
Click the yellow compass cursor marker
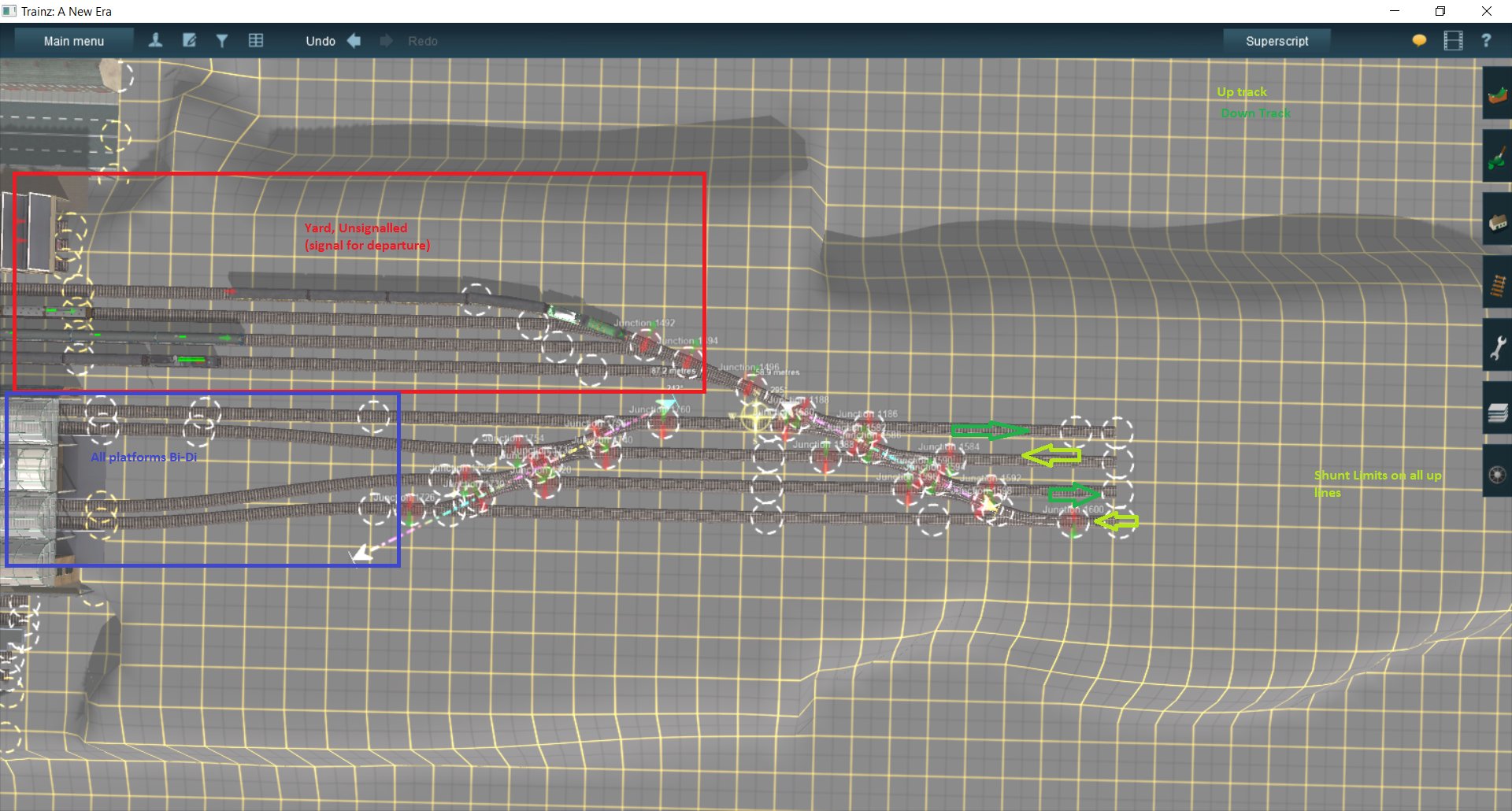click(754, 419)
